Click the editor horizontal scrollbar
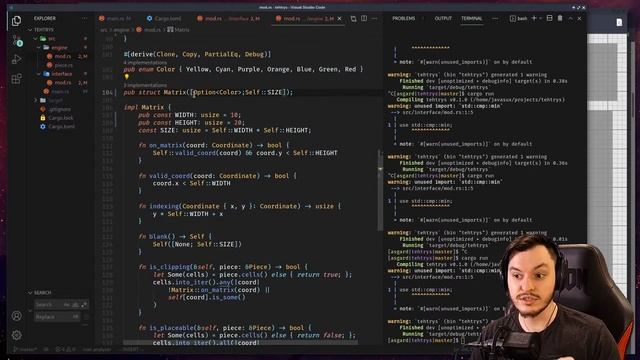 (240, 342)
